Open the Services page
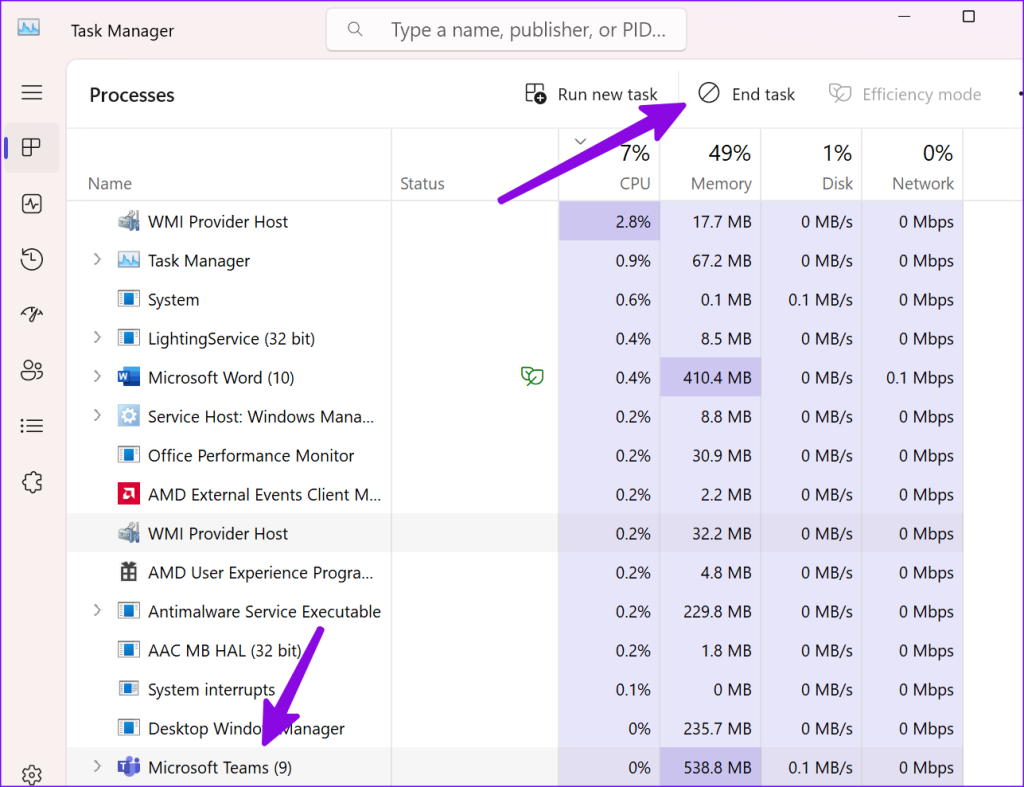 (x=31, y=481)
